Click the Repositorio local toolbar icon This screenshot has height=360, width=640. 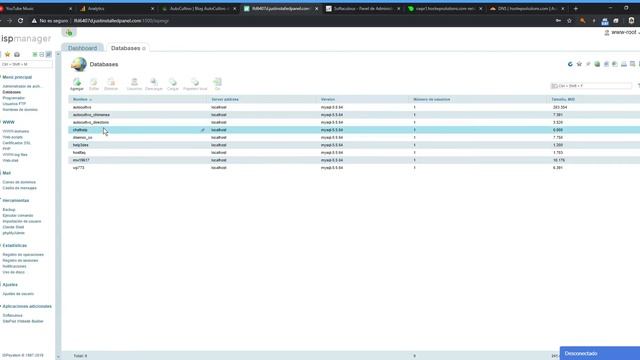tap(195, 84)
